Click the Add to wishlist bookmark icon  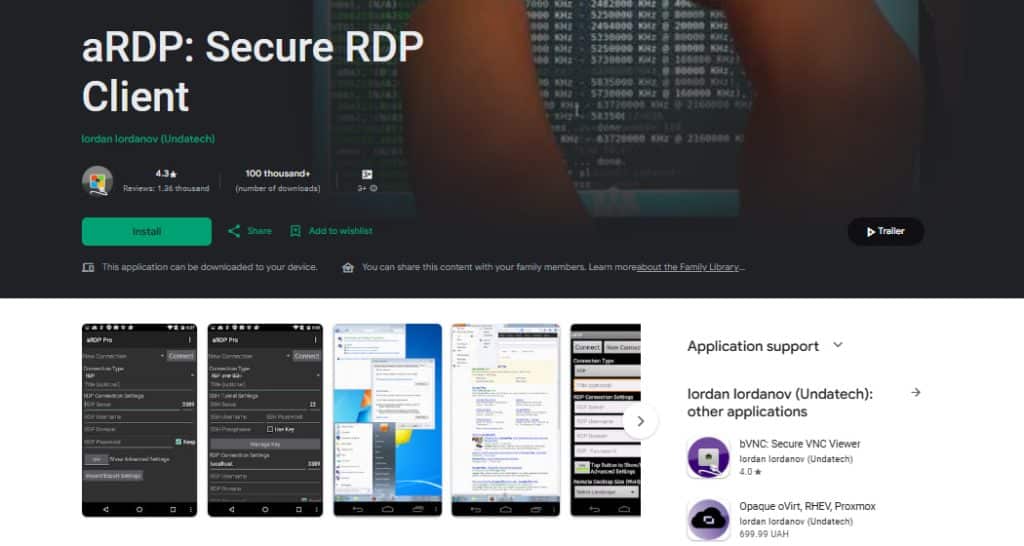coord(295,231)
